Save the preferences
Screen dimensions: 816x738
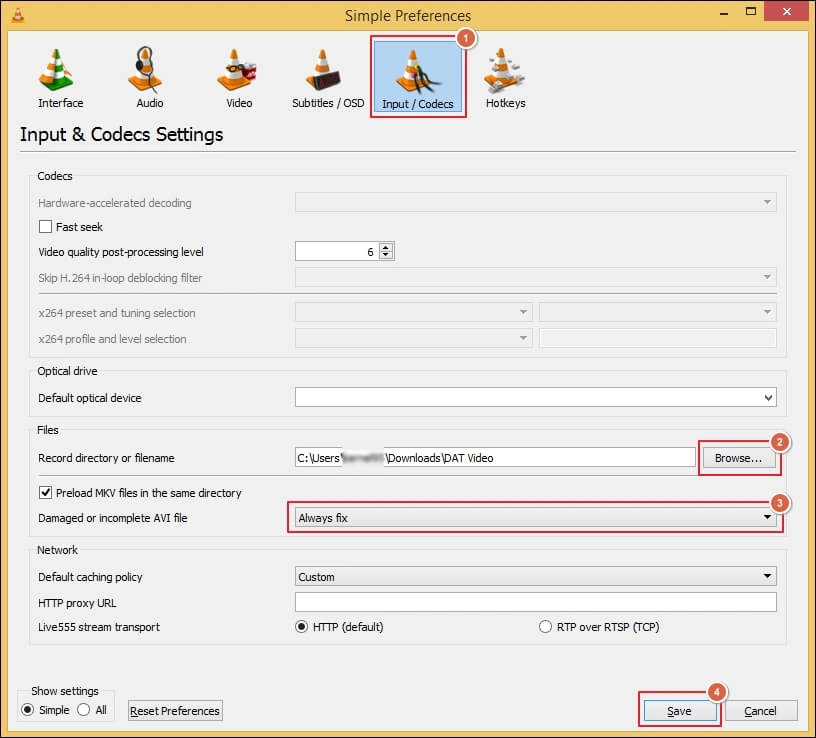680,710
